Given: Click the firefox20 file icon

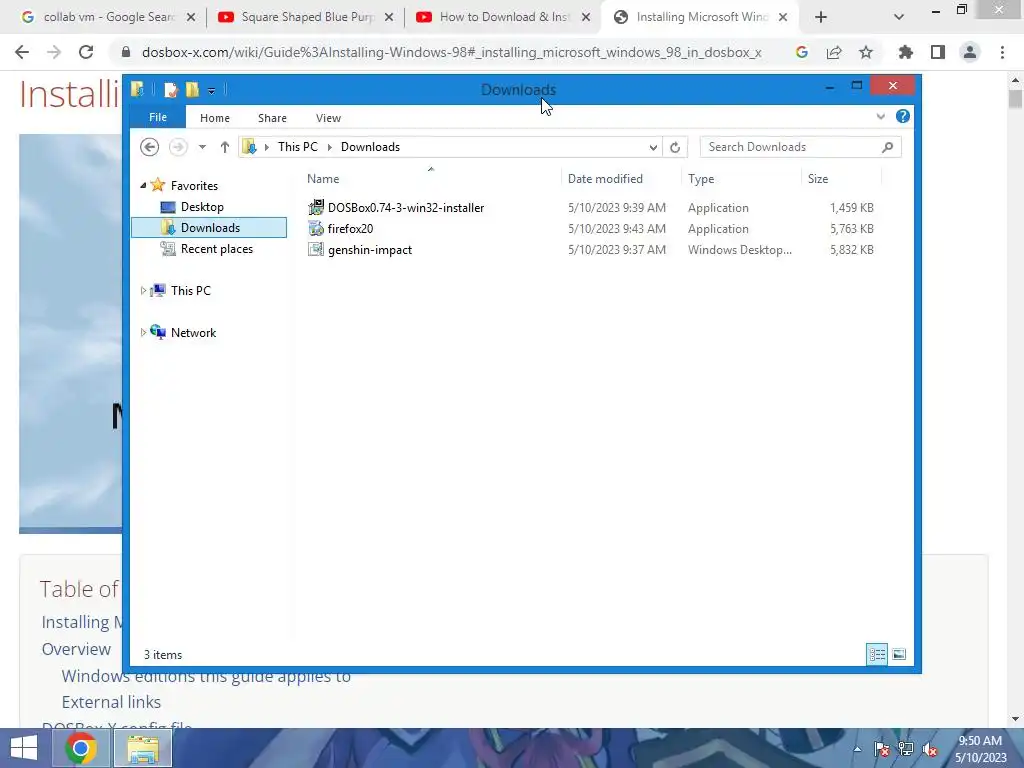Looking at the screenshot, I should pos(316,229).
